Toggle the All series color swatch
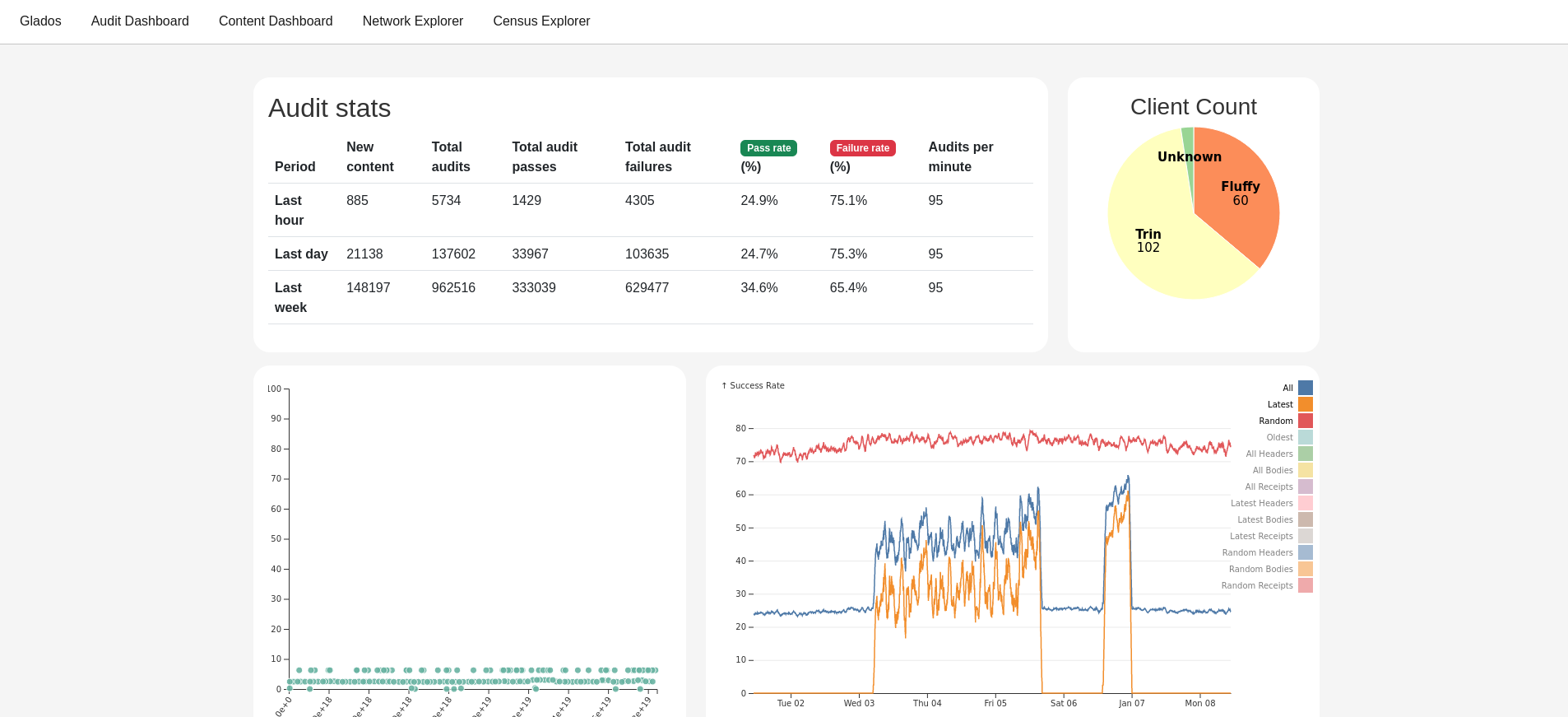This screenshot has width=1568, height=717. point(1306,388)
